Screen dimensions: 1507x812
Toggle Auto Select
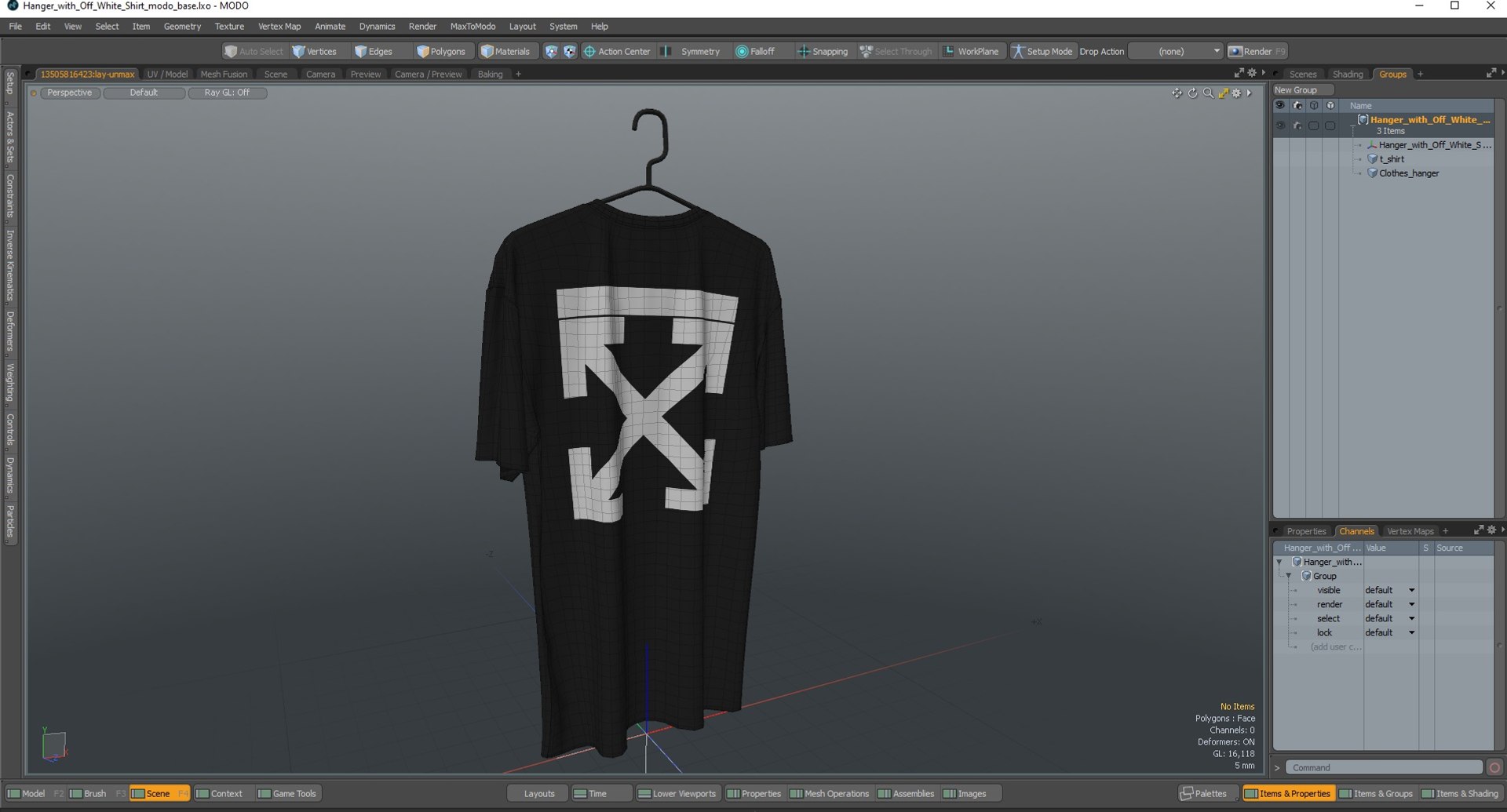254,52
